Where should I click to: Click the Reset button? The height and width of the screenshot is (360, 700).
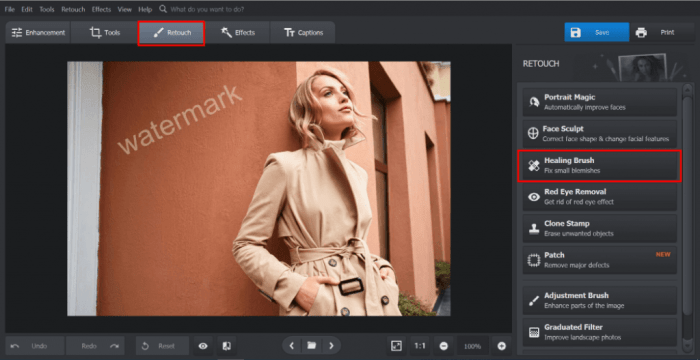point(162,346)
